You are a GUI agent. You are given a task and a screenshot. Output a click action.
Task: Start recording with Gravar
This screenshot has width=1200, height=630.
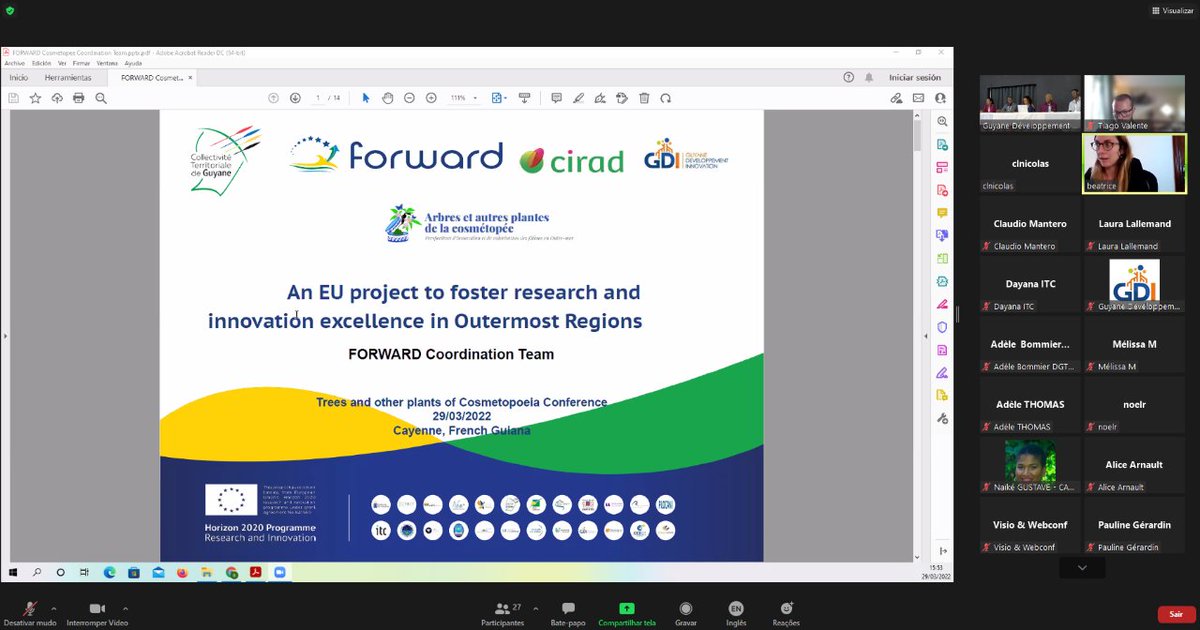(x=686, y=612)
